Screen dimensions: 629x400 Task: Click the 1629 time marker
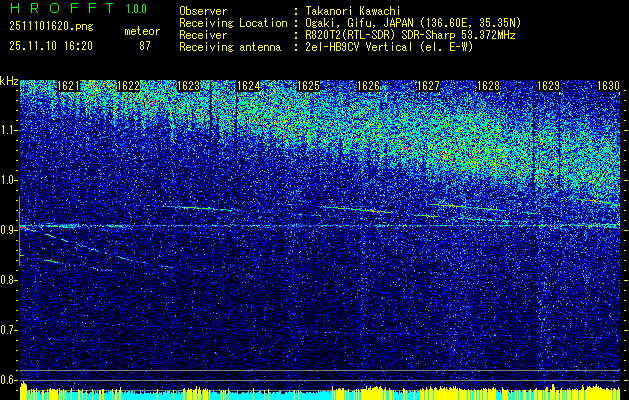(548, 86)
